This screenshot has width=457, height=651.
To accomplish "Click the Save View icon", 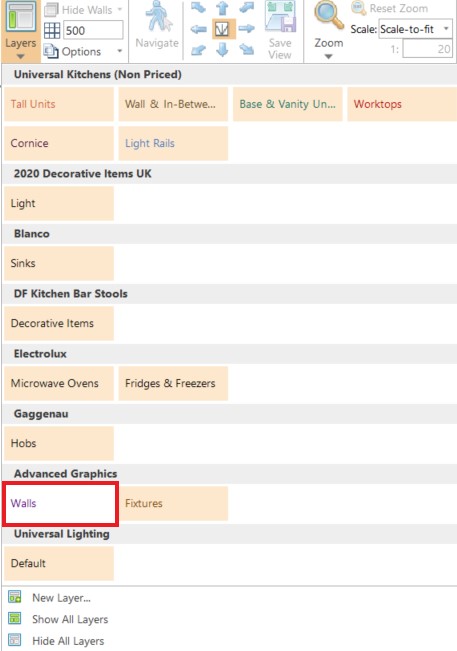I will click(281, 17).
